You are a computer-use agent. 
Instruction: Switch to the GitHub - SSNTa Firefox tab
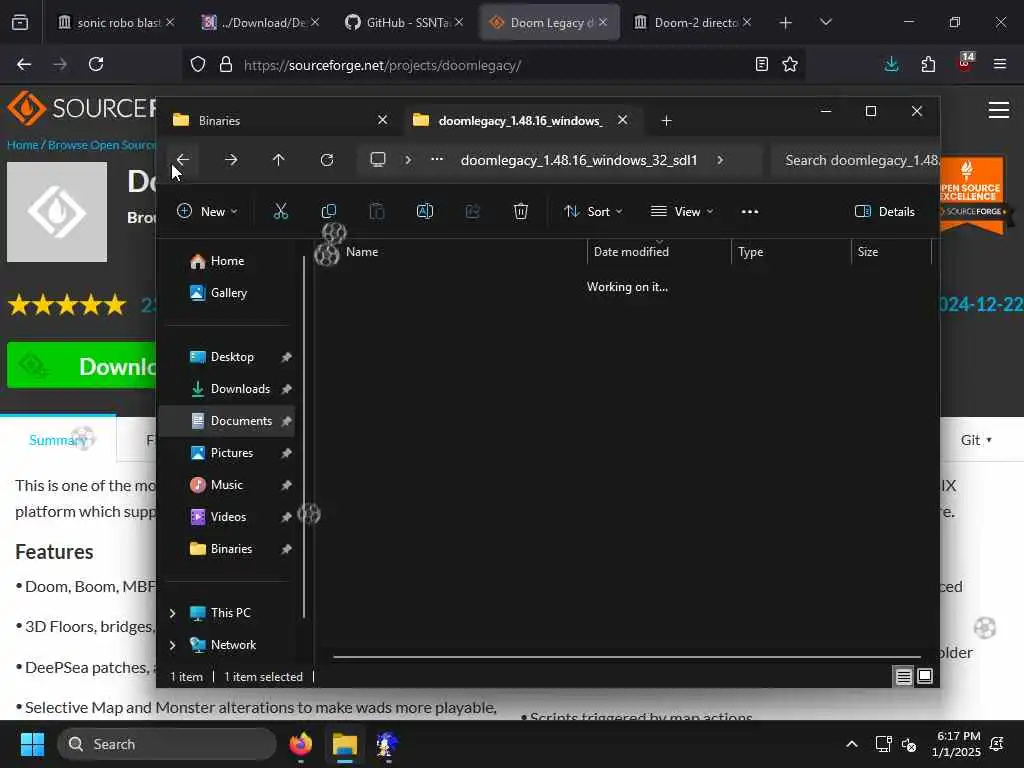(406, 23)
